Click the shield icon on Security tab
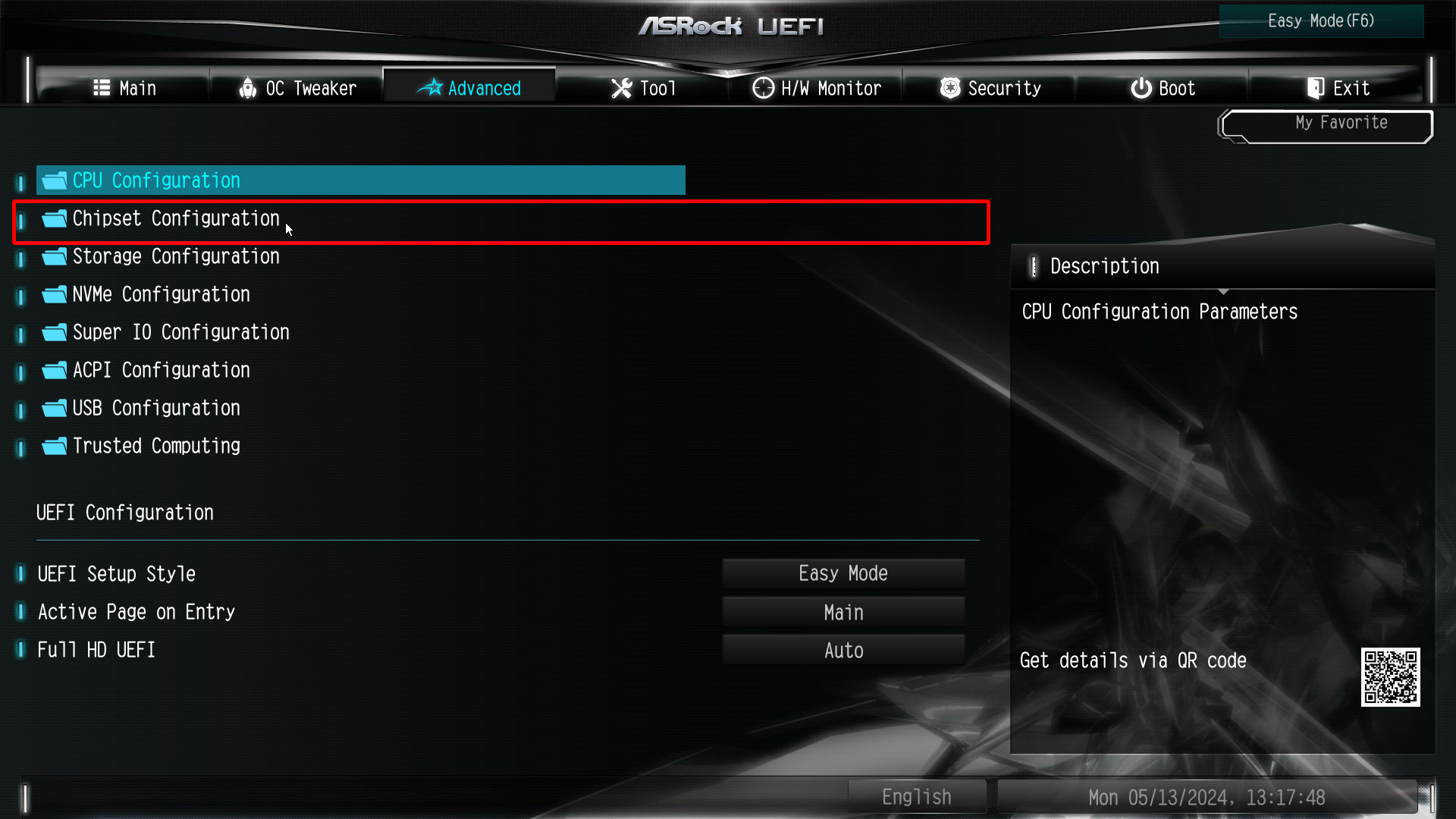The height and width of the screenshot is (819, 1456). tap(950, 89)
